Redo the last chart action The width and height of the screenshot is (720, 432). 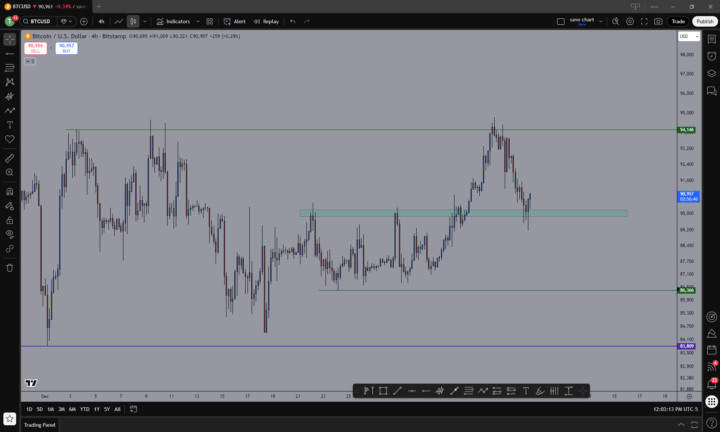(x=307, y=22)
